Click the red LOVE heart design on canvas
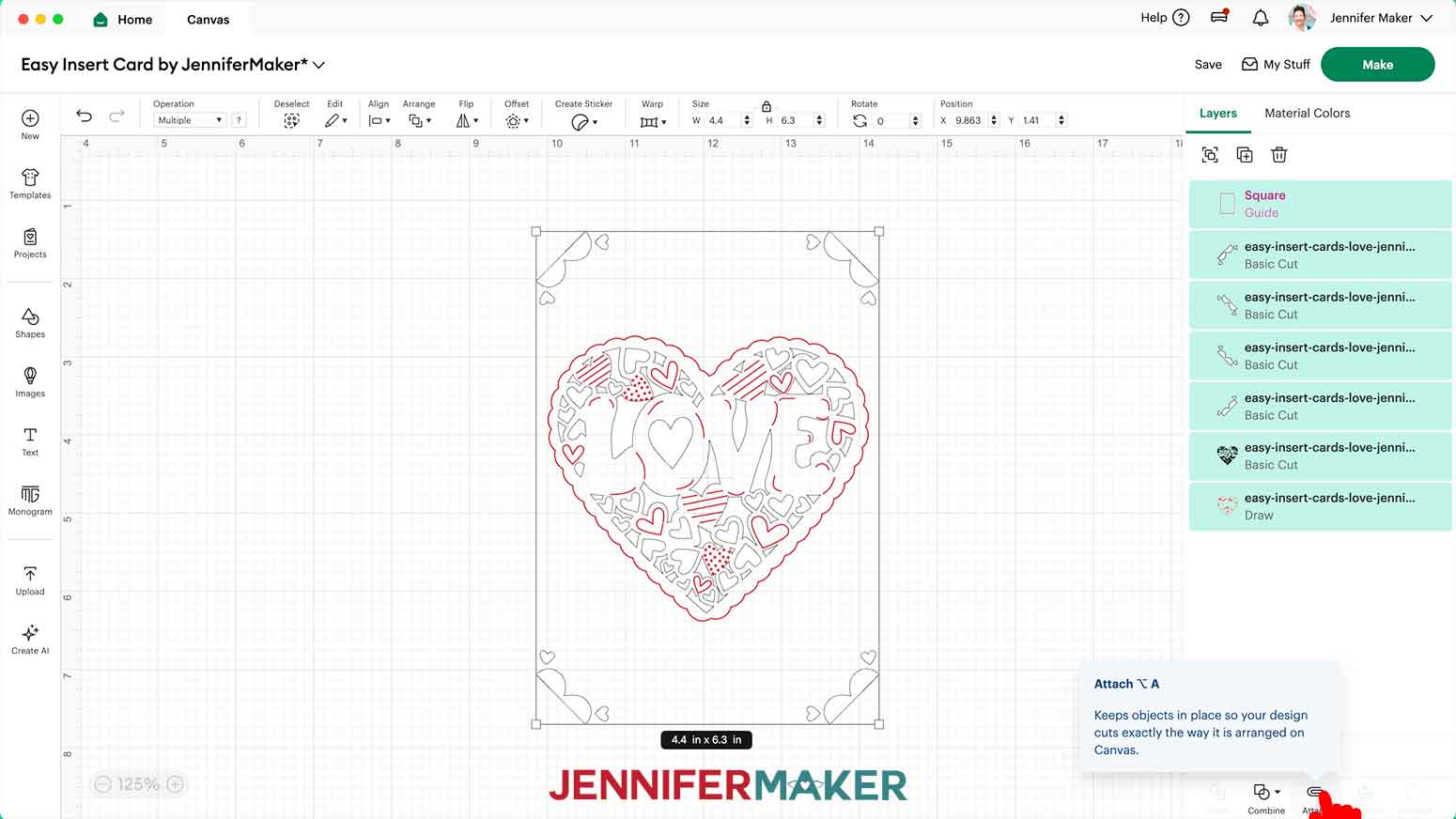Screen dimensions: 1456x819 click(x=707, y=477)
